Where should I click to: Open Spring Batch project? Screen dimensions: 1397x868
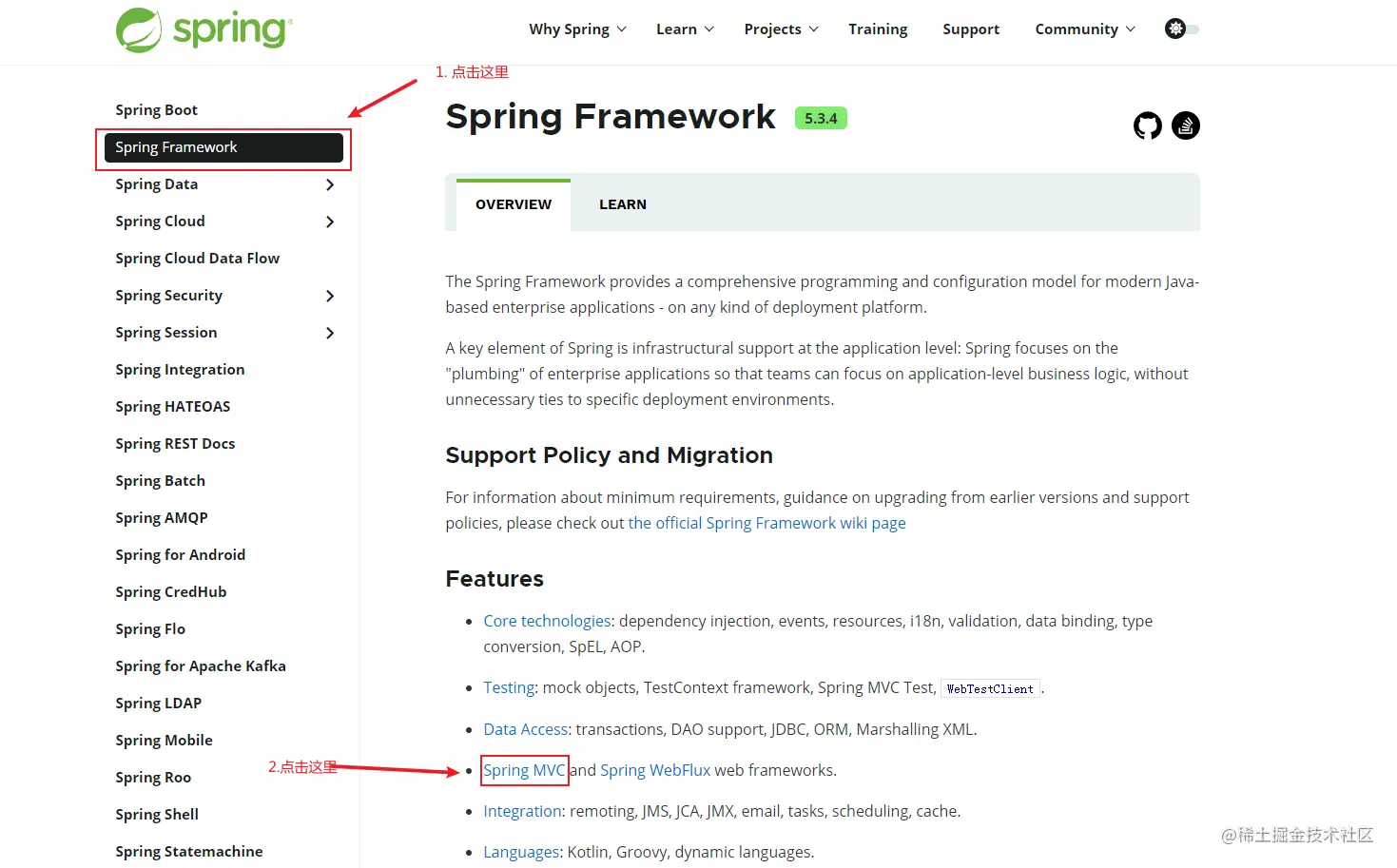[161, 481]
